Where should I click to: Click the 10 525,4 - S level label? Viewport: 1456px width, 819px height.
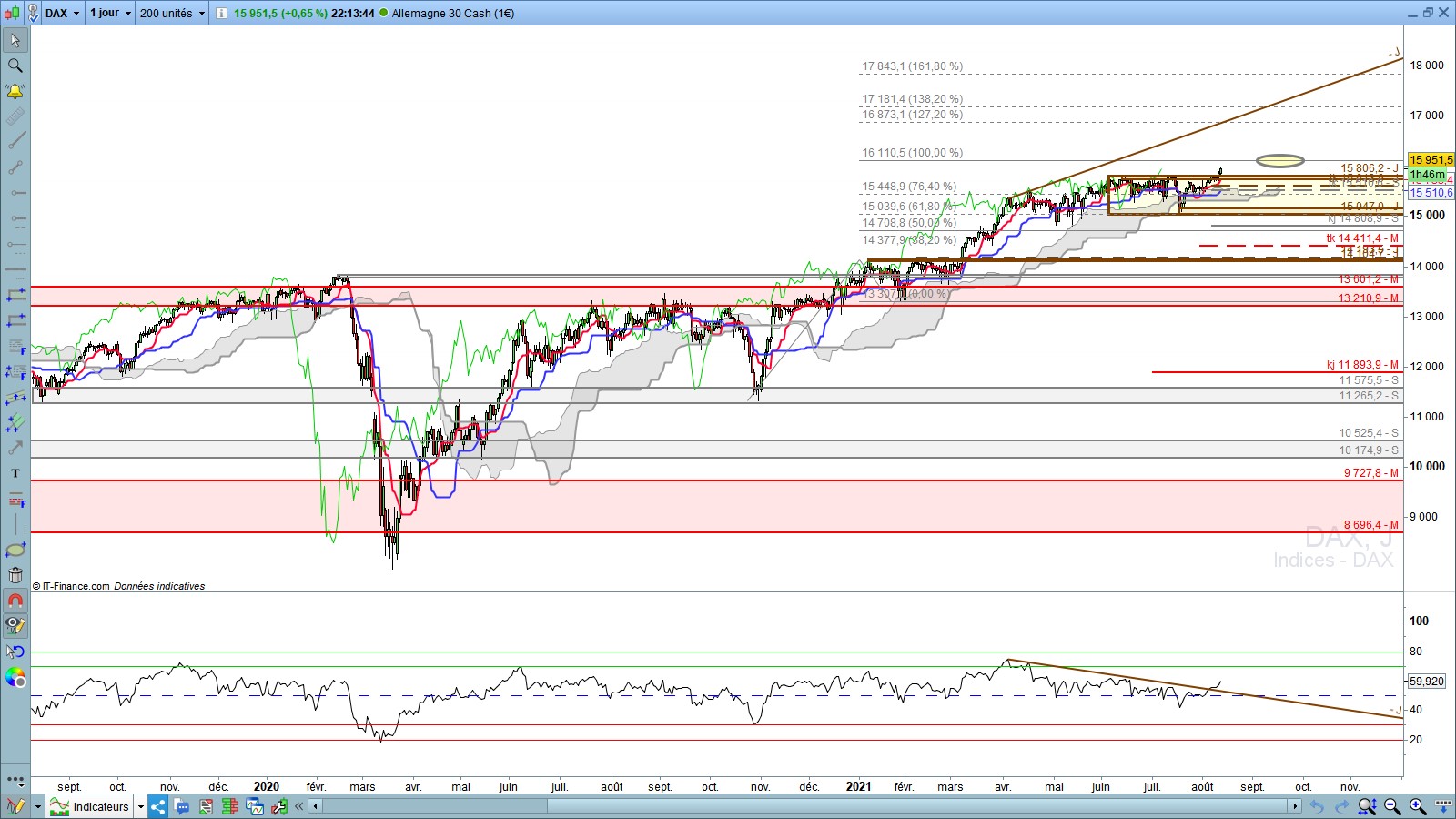[1369, 433]
